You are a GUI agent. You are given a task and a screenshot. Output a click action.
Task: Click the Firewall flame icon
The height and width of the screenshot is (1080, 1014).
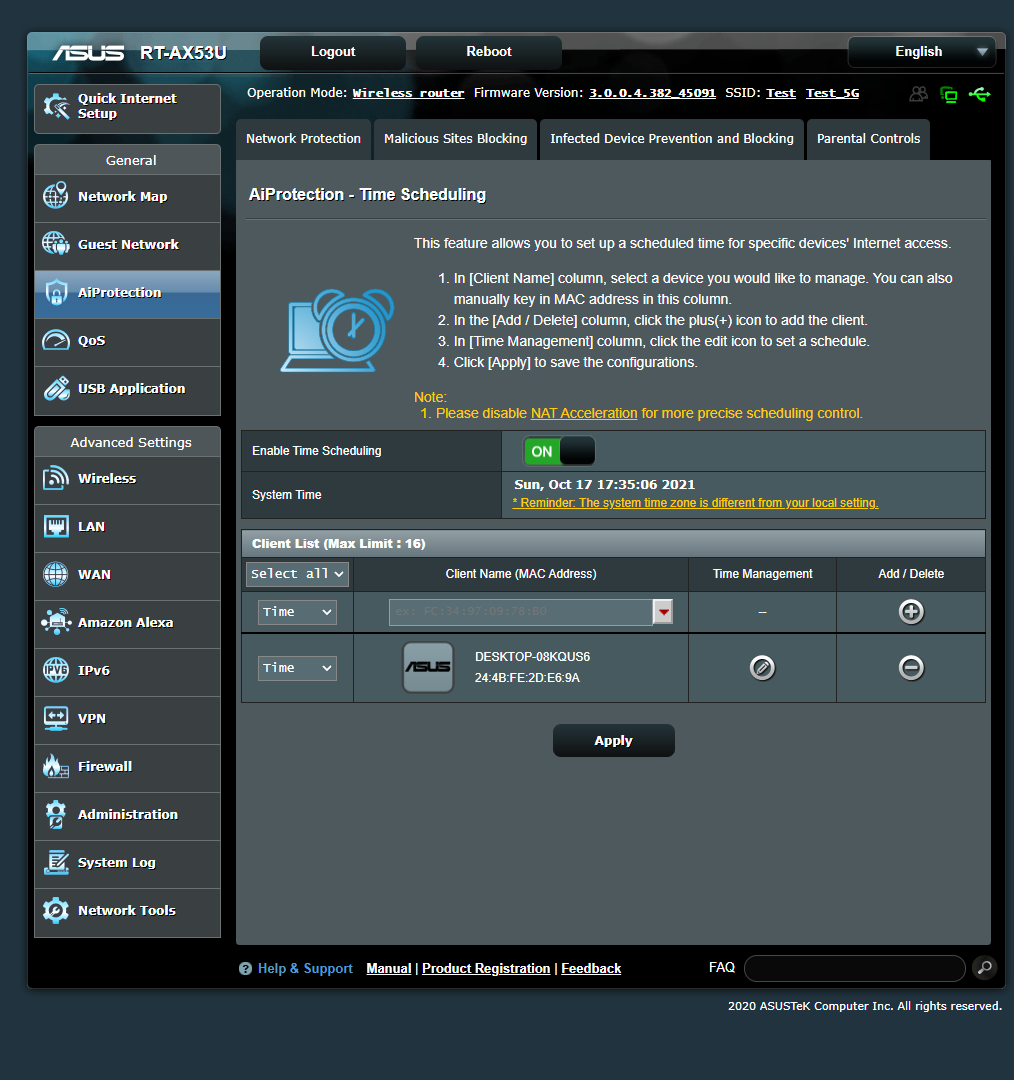[56, 766]
